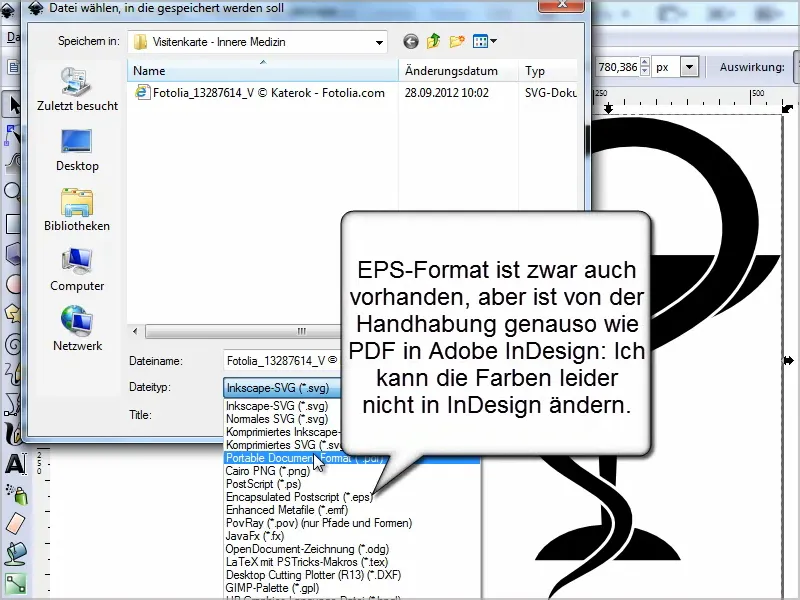
Task: Click the file list horizontal scrollbar thumb
Action: tap(245, 331)
